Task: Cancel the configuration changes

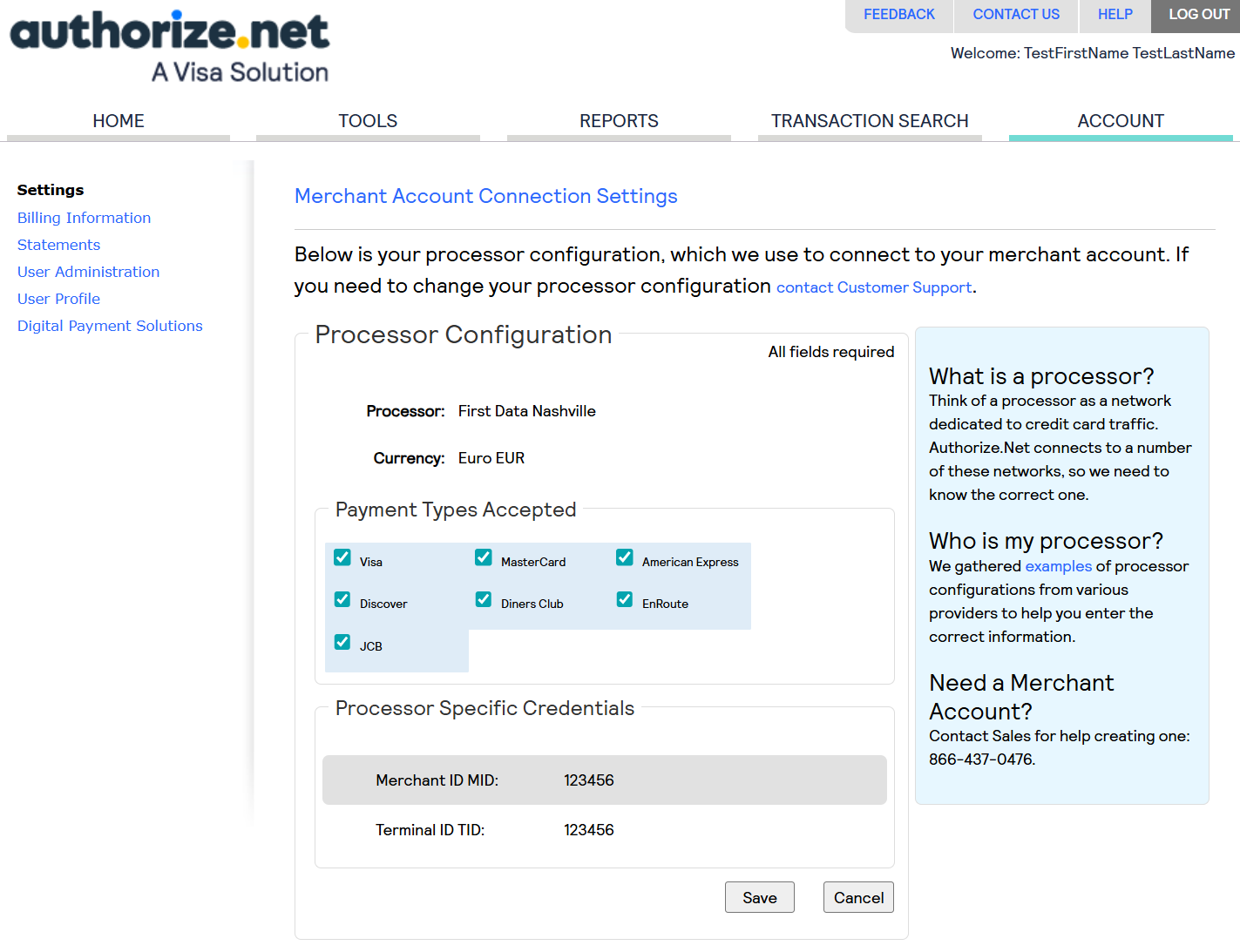Action: click(858, 897)
